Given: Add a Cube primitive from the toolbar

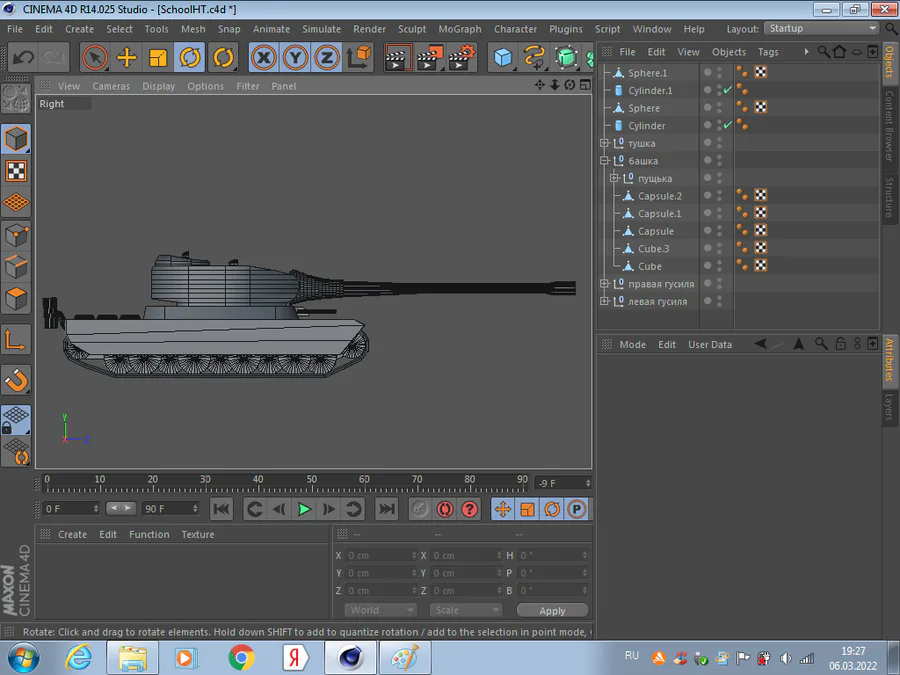Looking at the screenshot, I should point(503,58).
